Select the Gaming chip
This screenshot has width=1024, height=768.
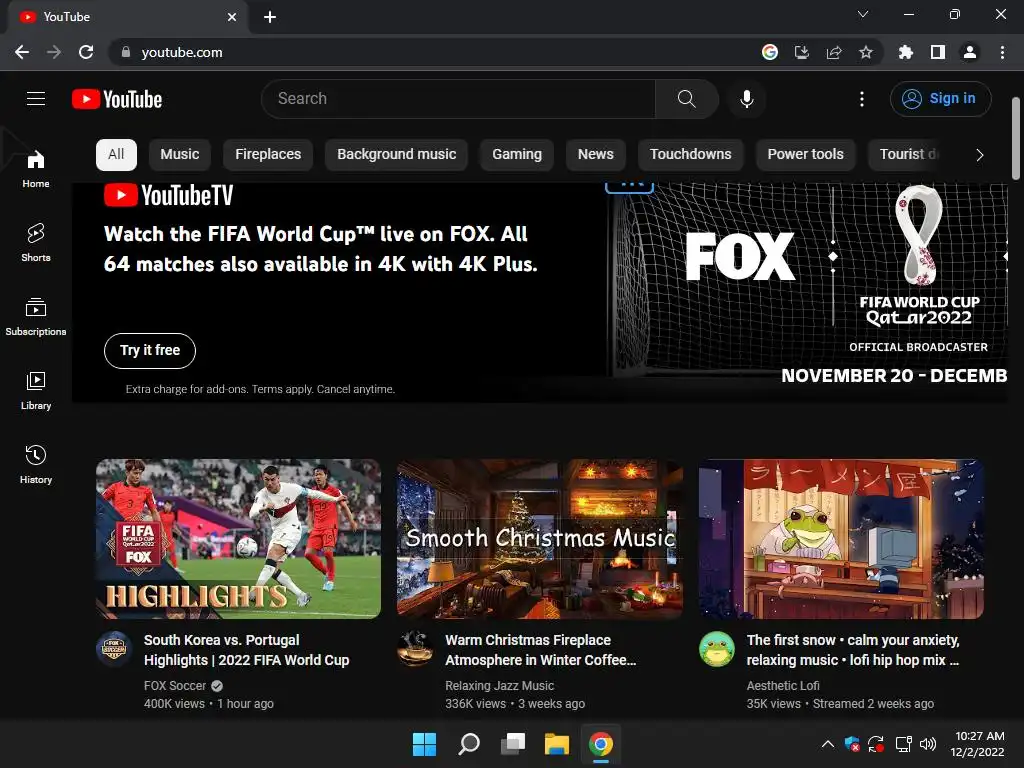click(517, 155)
